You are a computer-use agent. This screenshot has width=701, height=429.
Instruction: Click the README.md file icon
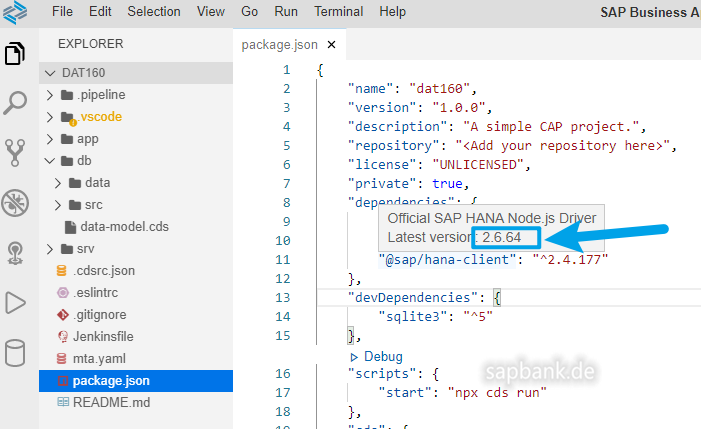pos(63,402)
